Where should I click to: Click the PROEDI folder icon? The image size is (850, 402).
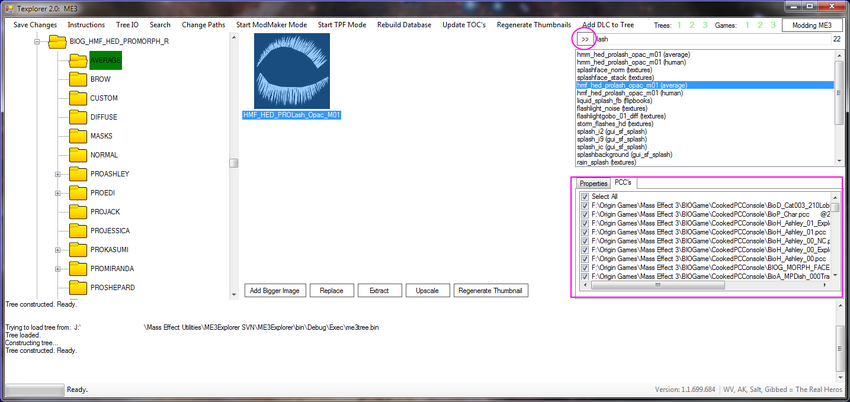point(78,193)
